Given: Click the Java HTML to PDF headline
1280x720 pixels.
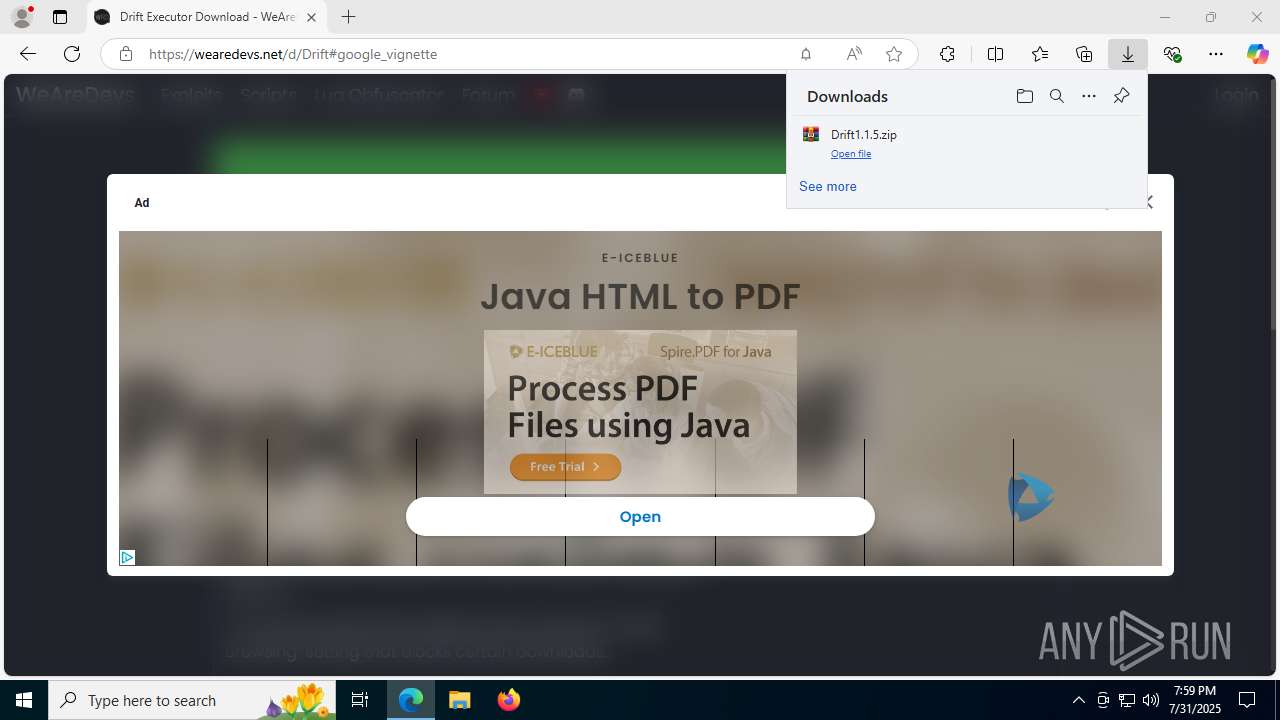Looking at the screenshot, I should 640,296.
